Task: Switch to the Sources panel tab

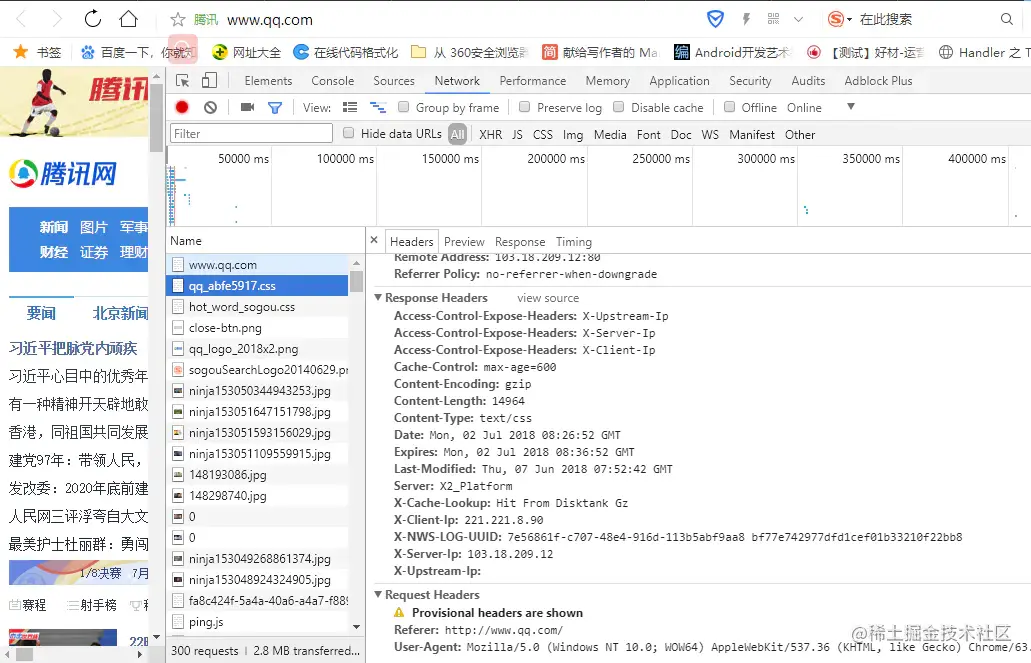Action: 394,80
